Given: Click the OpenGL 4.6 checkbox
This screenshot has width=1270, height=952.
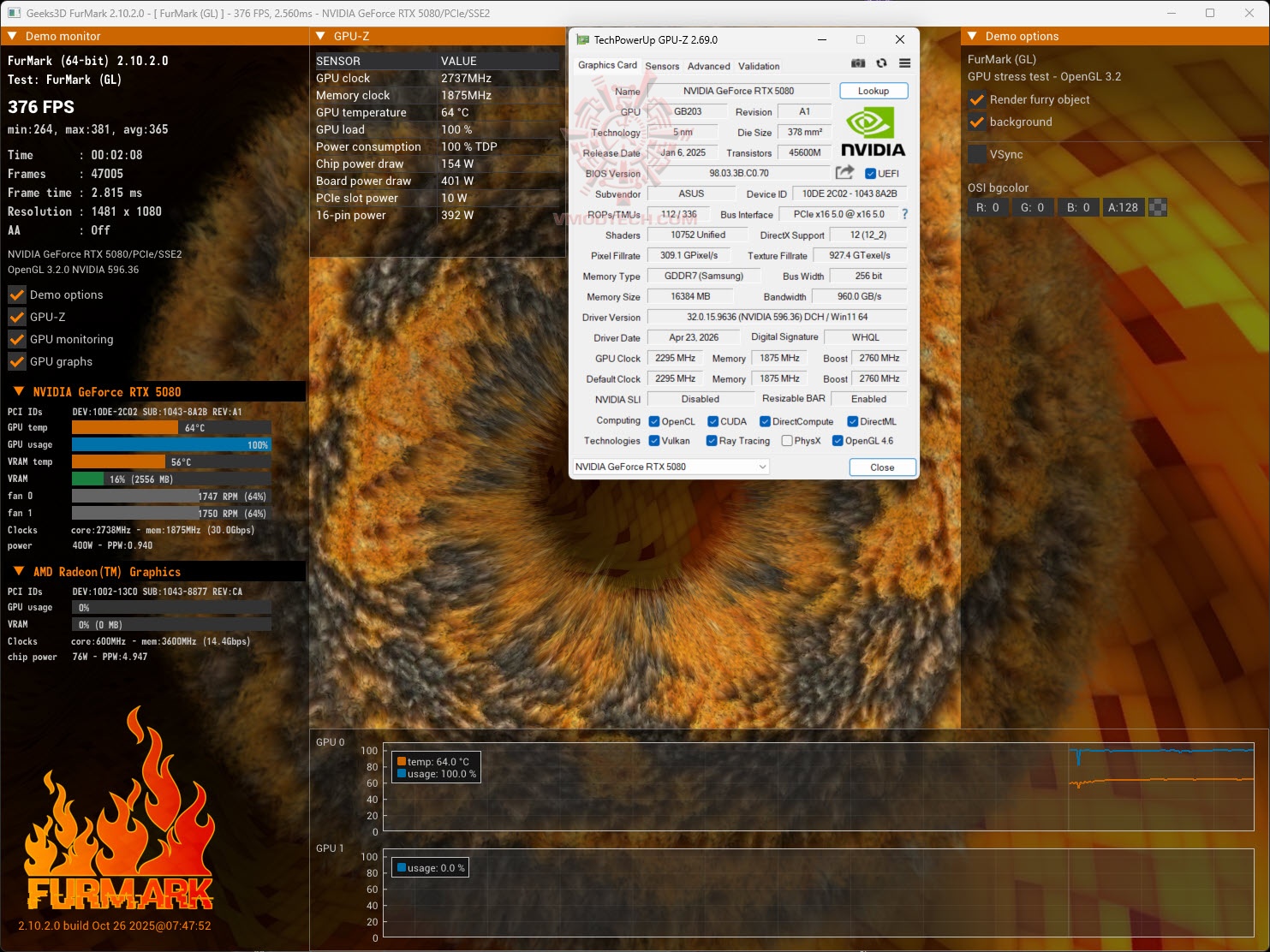Looking at the screenshot, I should point(838,441).
